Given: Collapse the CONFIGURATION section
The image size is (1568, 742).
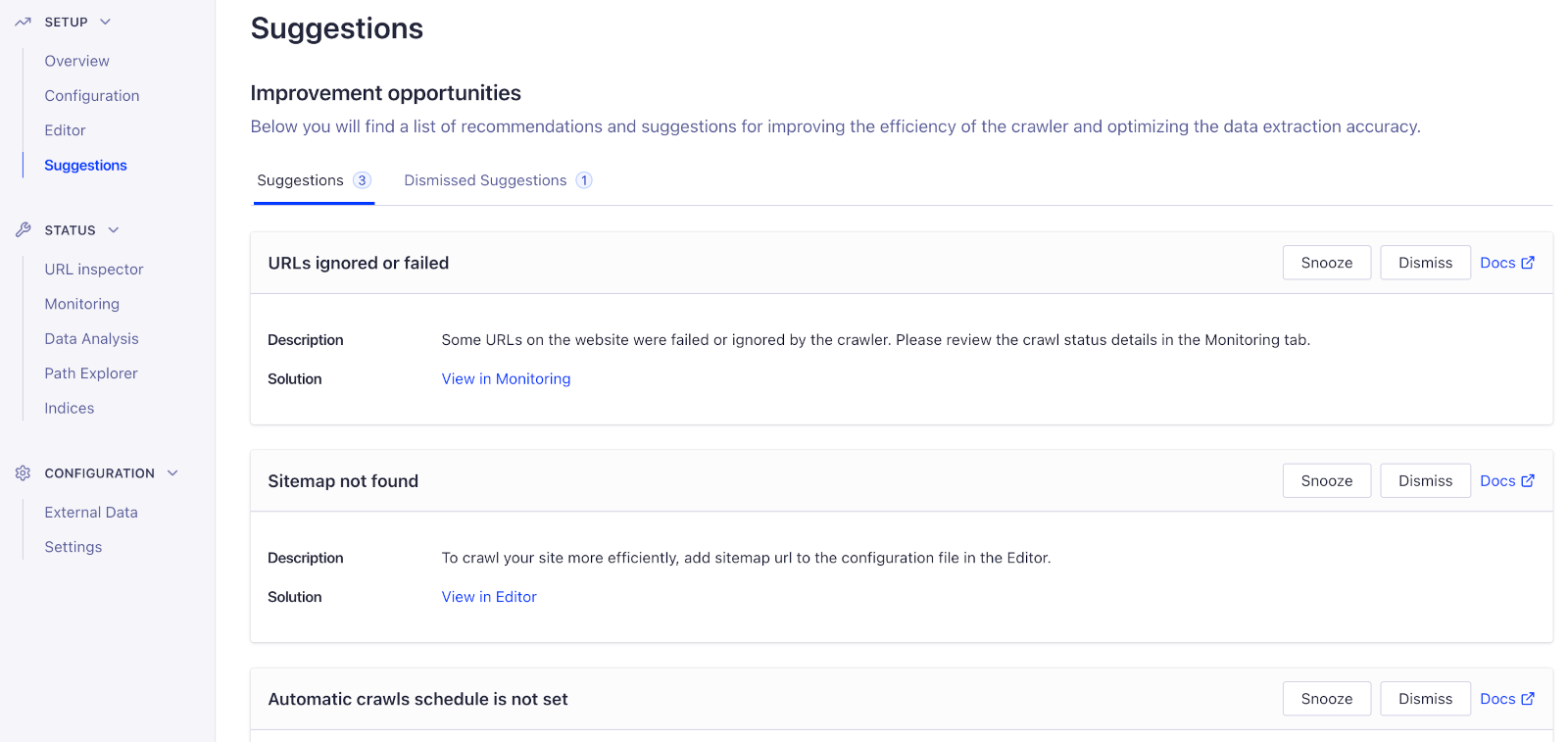Looking at the screenshot, I should (x=172, y=472).
